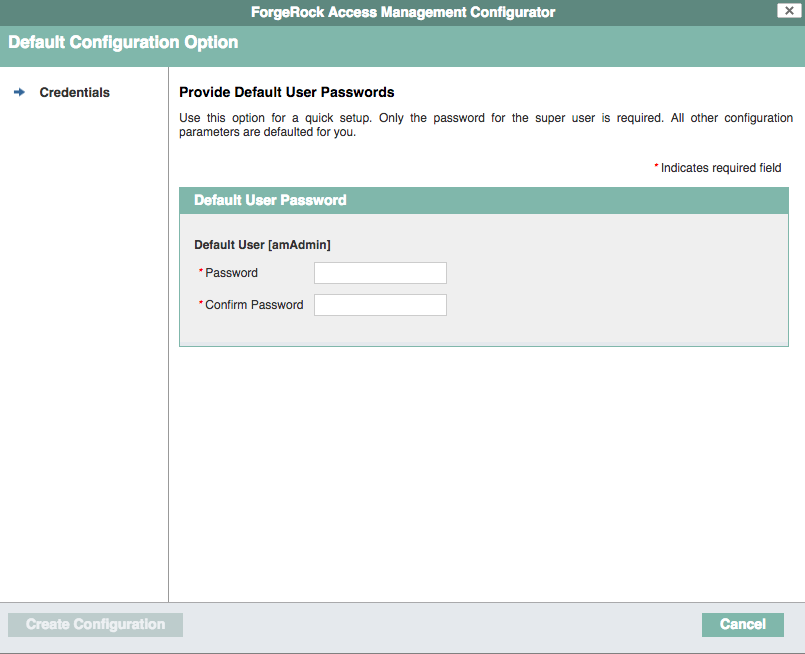Viewport: 805px width, 654px height.
Task: Click the Confirm Password field label
Action: click(254, 305)
